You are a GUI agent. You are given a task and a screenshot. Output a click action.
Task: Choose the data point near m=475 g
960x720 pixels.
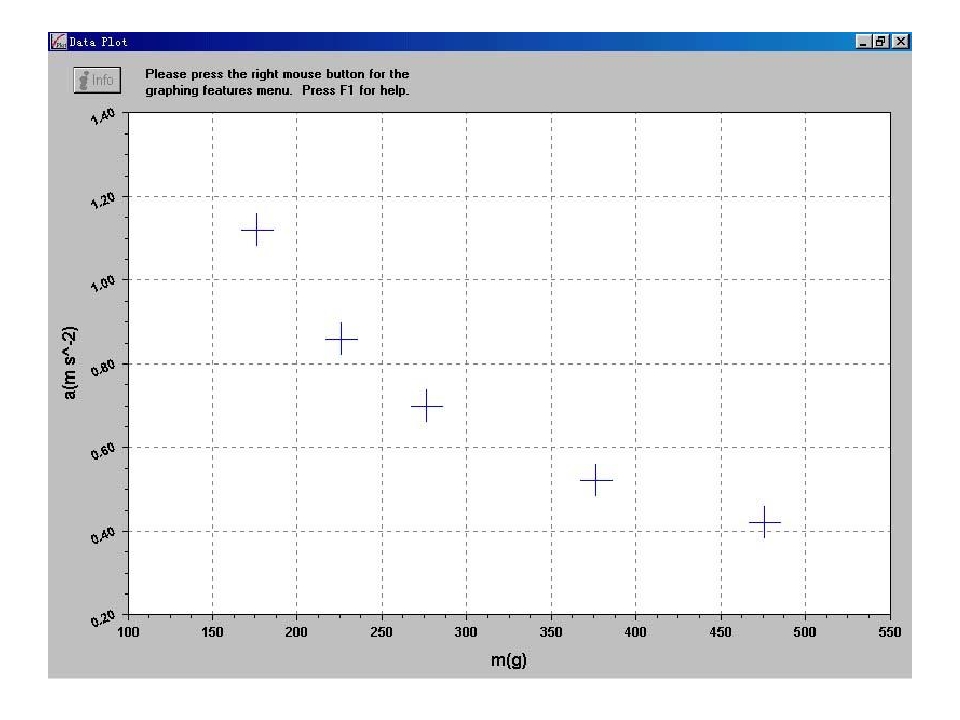764,522
